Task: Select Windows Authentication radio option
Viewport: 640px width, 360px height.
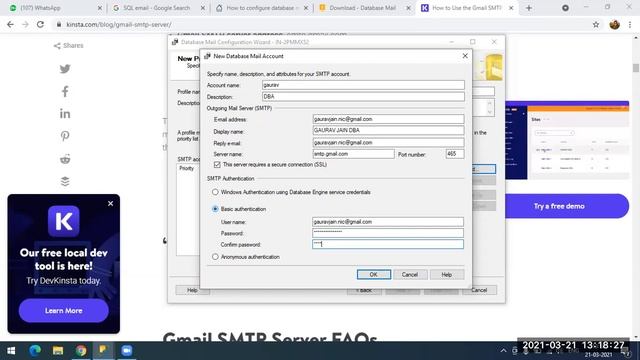Action: (215, 192)
